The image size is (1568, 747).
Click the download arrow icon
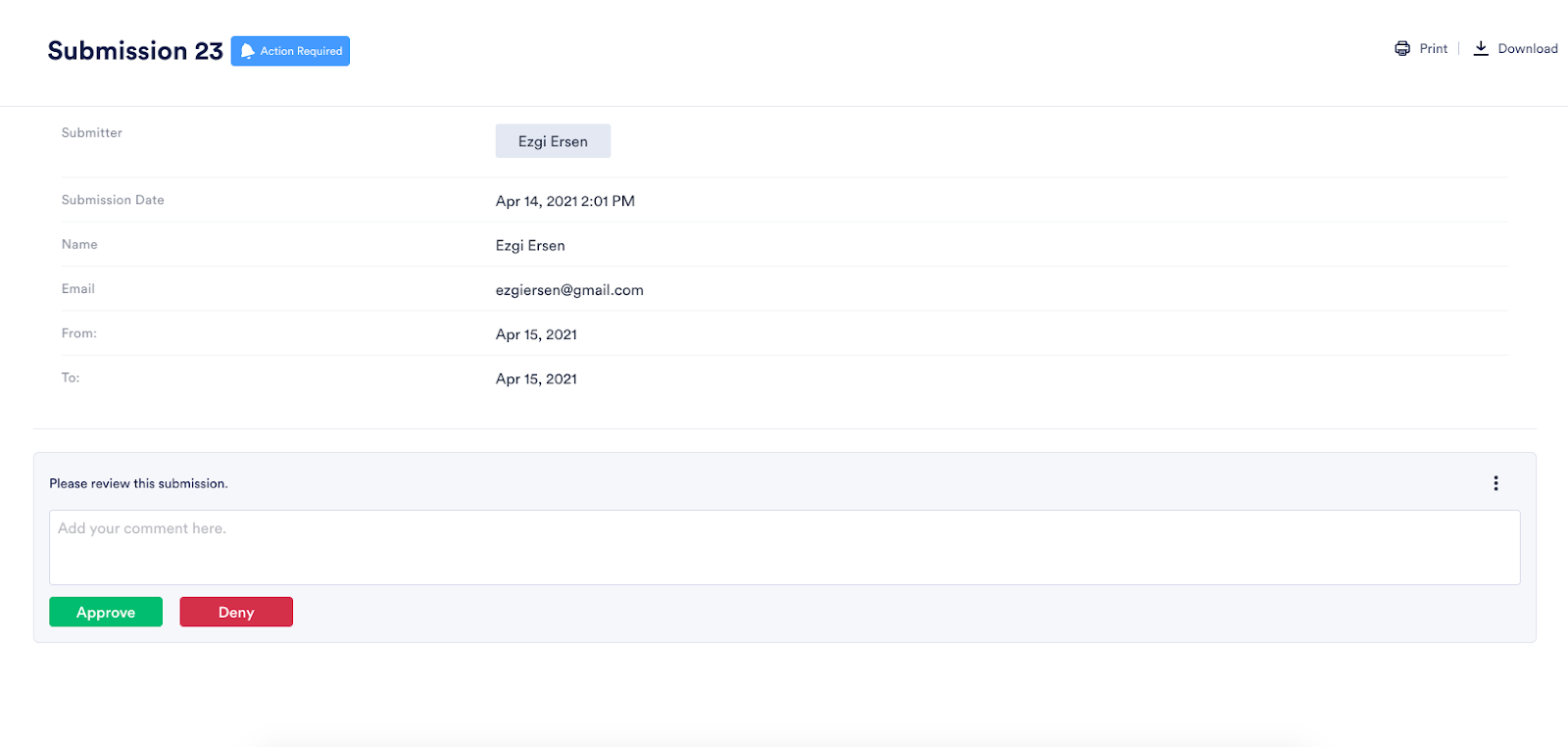1481,48
